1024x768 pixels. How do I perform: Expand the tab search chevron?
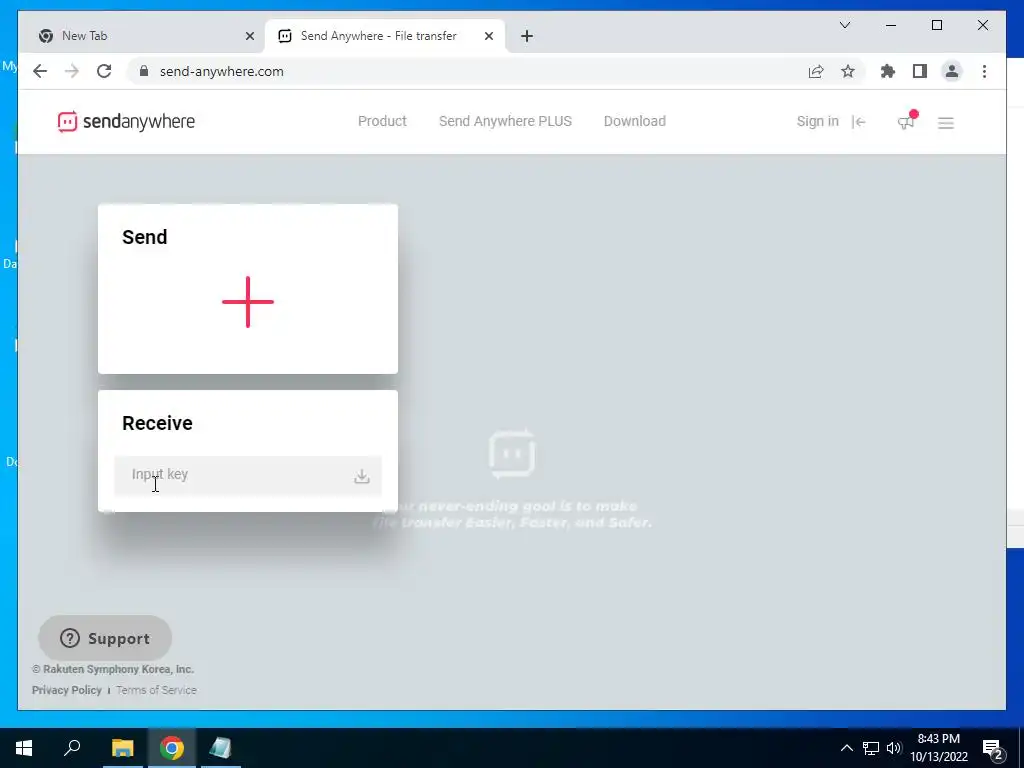(x=844, y=25)
